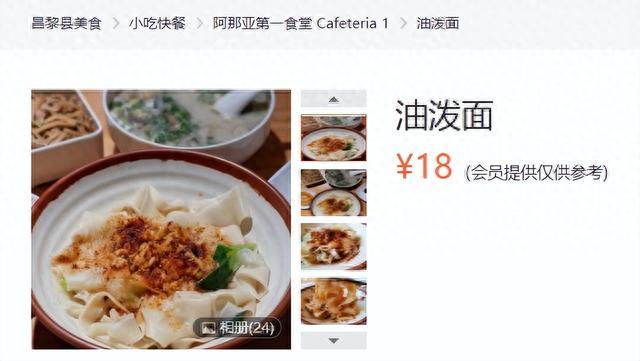Open 阿那亚第一食堂 Cafeteria 1 restaurant page
Viewport: 640px width, 361px height.
[301, 23]
